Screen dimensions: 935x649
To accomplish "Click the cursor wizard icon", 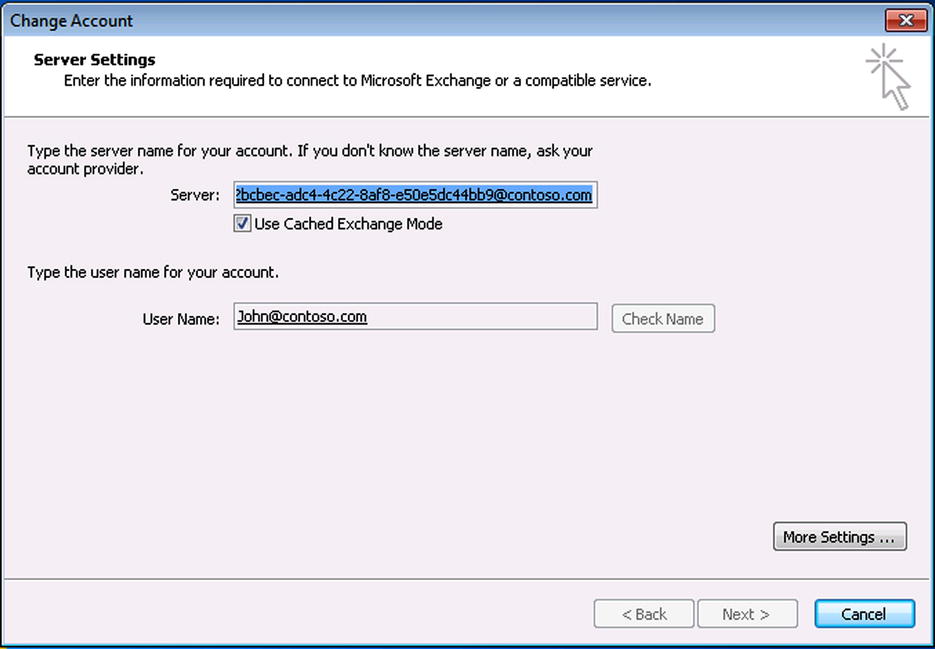I will tap(888, 78).
